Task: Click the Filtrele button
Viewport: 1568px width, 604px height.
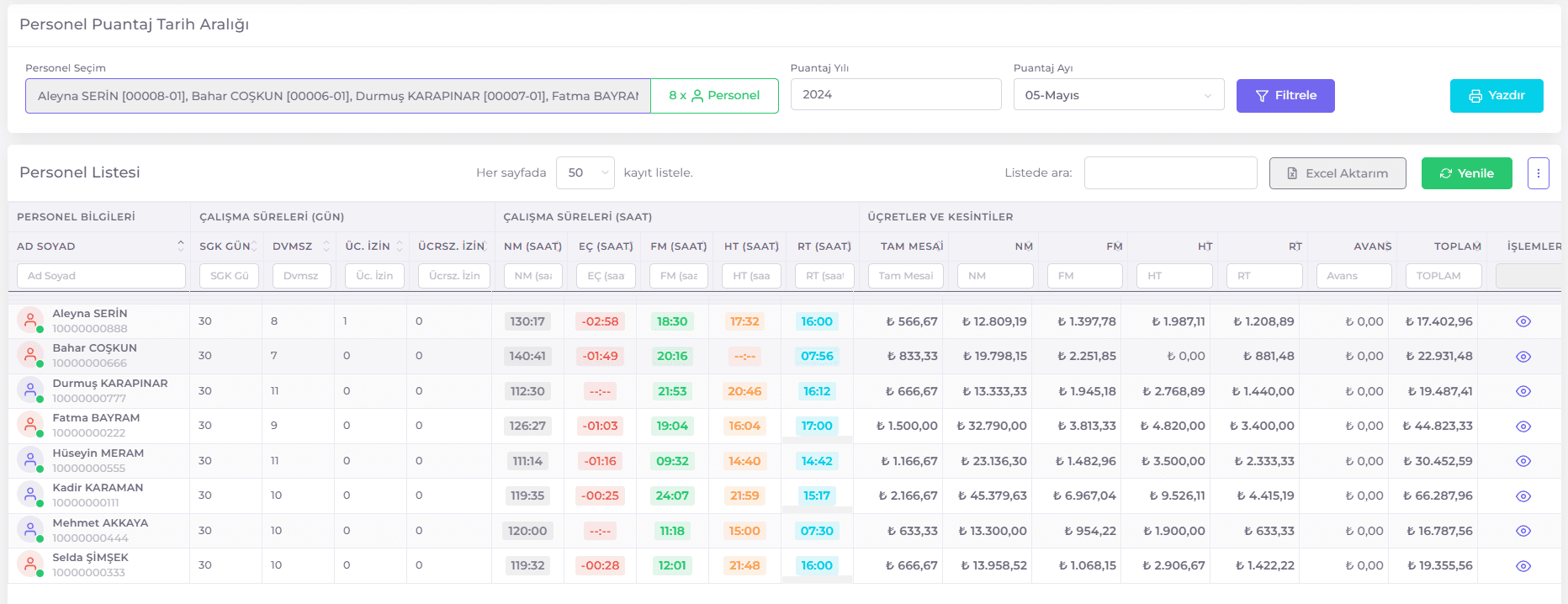Action: tap(1285, 96)
